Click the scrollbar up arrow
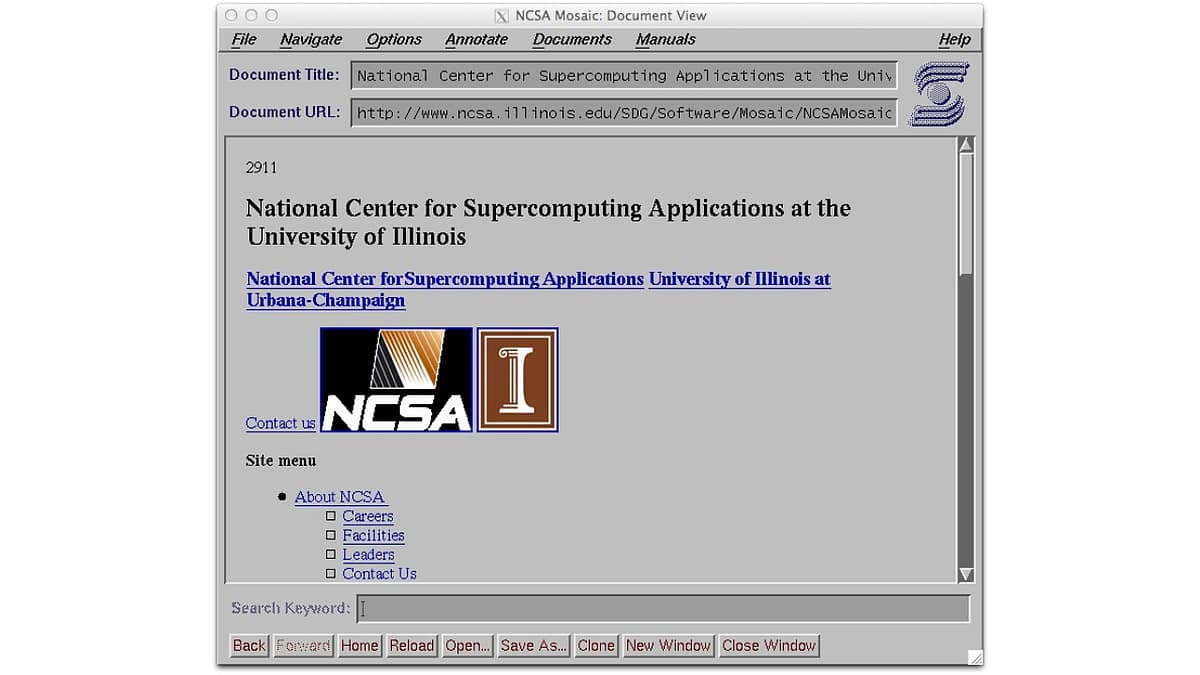The image size is (1200, 675). pyautogui.click(x=966, y=145)
